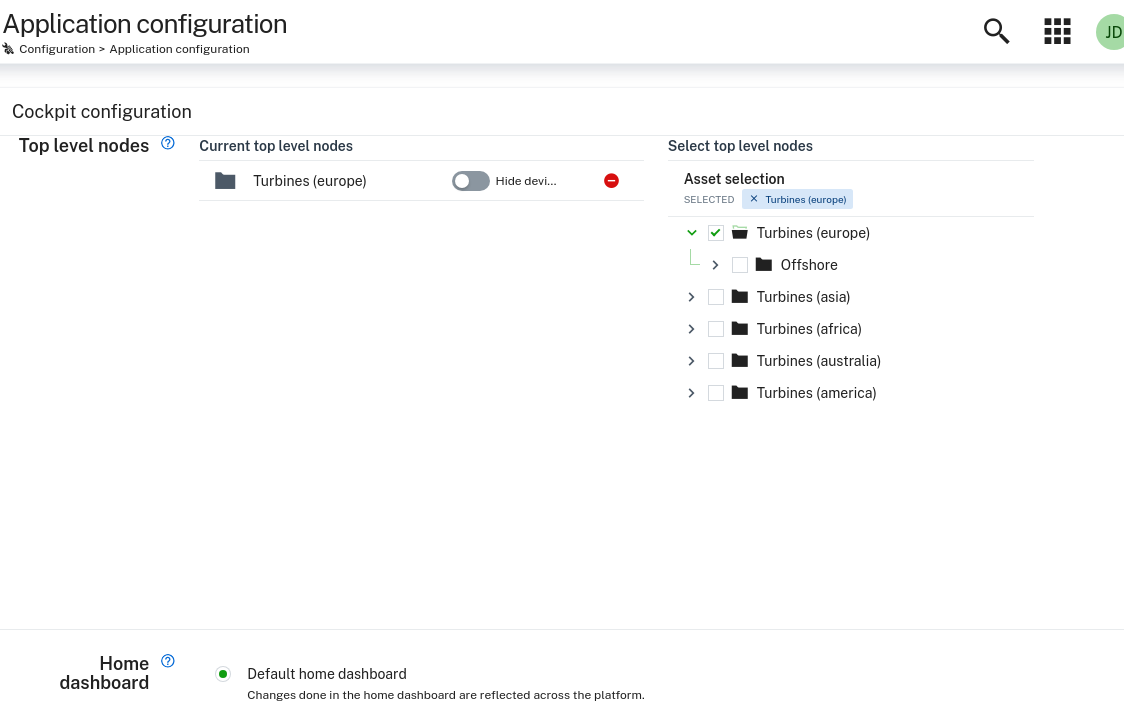Open the application switcher grid icon
Viewport: 1124px width, 710px height.
coord(1057,31)
